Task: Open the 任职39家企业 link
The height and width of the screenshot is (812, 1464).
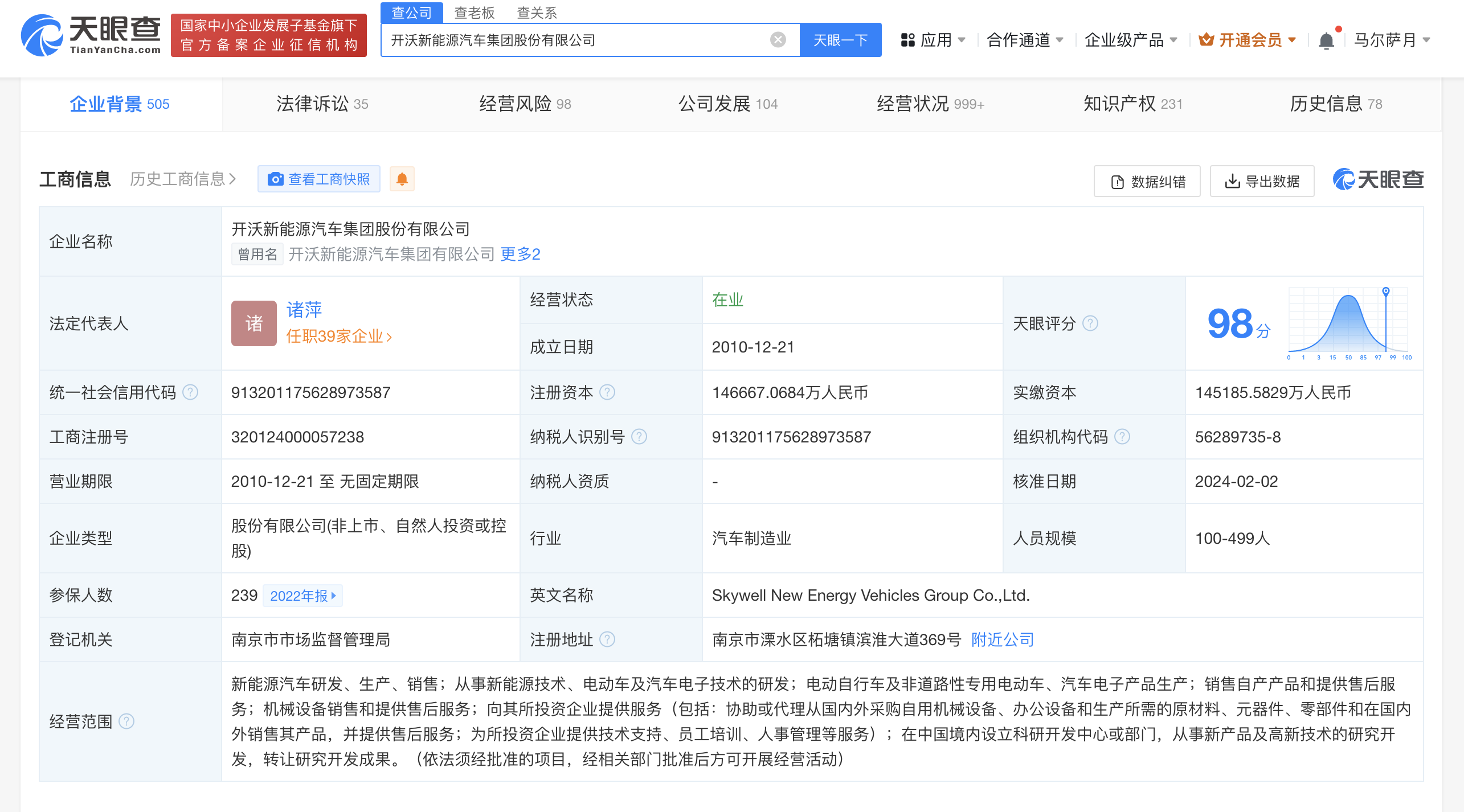Action: (337, 337)
